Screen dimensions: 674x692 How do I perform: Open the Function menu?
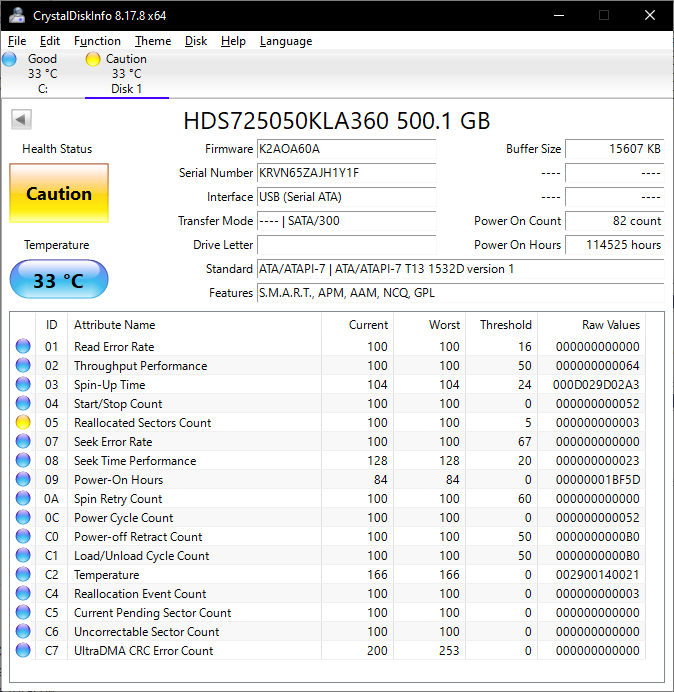pos(97,41)
